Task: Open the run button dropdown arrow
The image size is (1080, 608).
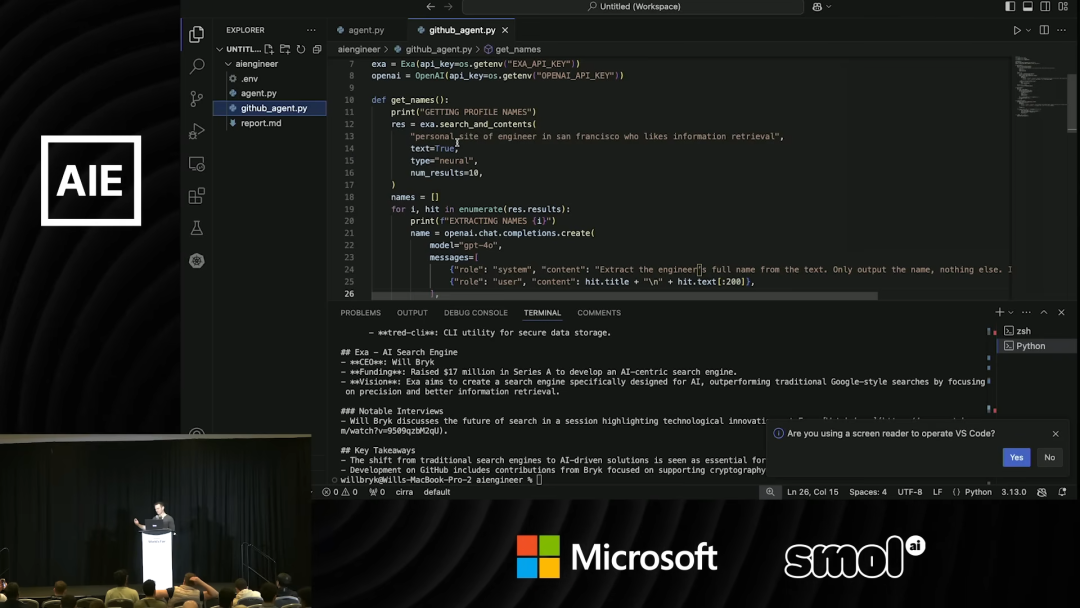Action: pos(1028,30)
